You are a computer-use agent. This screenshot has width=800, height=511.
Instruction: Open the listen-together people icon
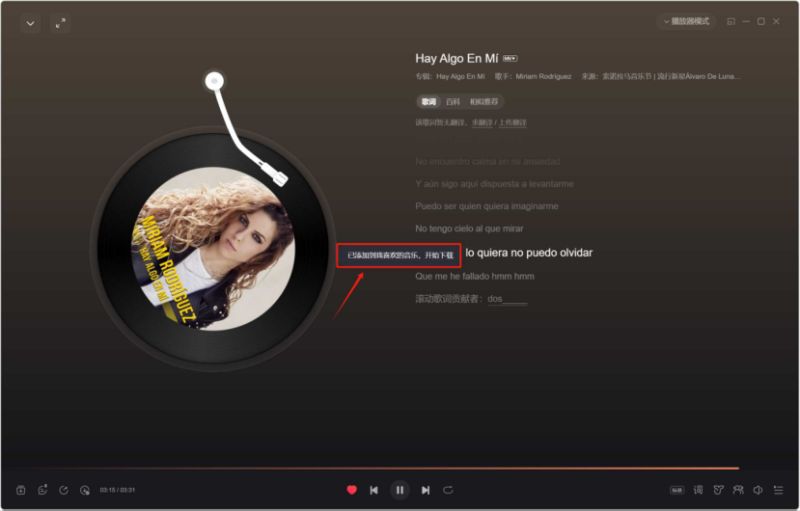pyautogui.click(x=738, y=490)
